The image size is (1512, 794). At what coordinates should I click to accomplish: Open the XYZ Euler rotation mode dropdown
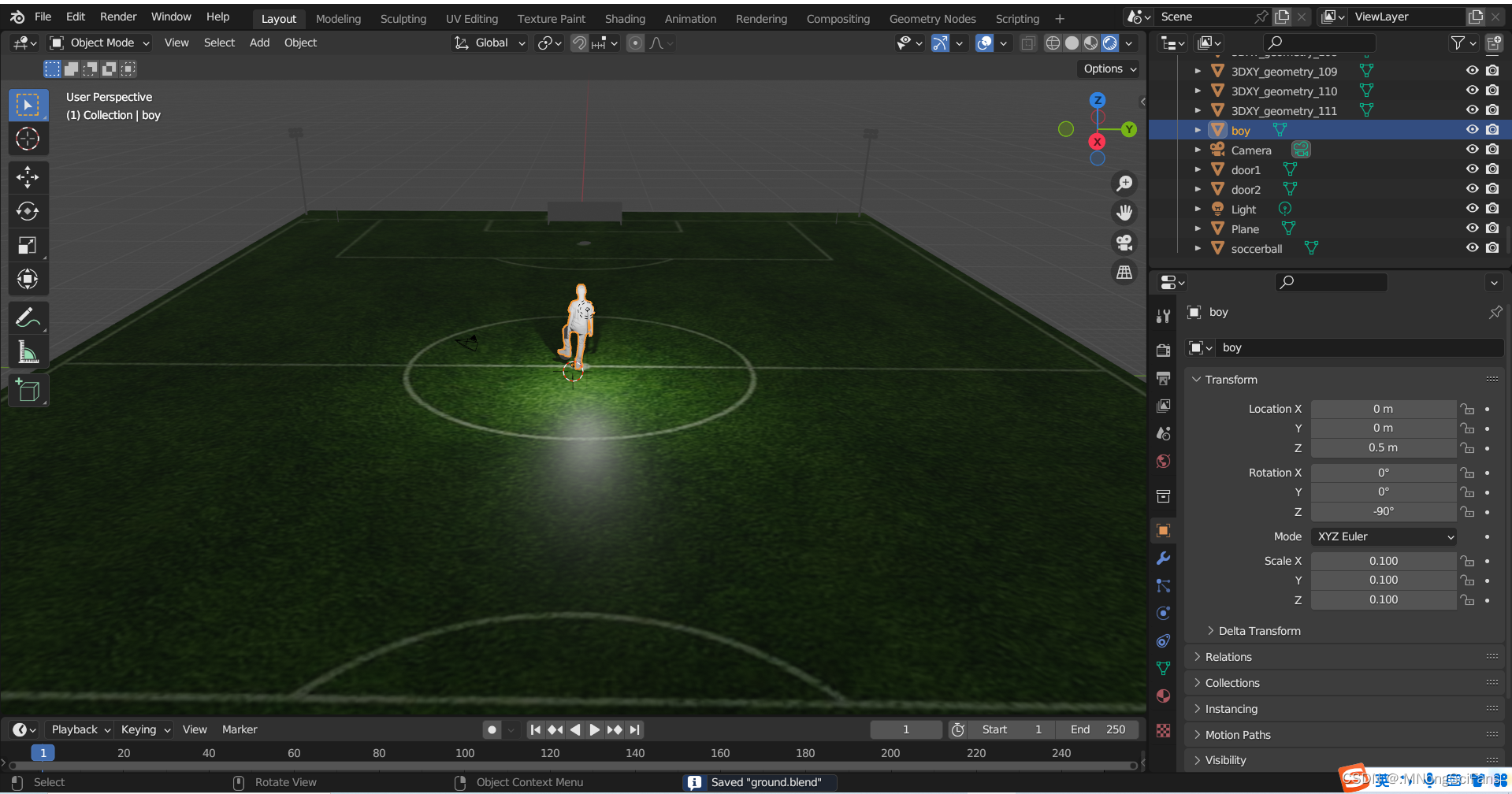click(1384, 536)
